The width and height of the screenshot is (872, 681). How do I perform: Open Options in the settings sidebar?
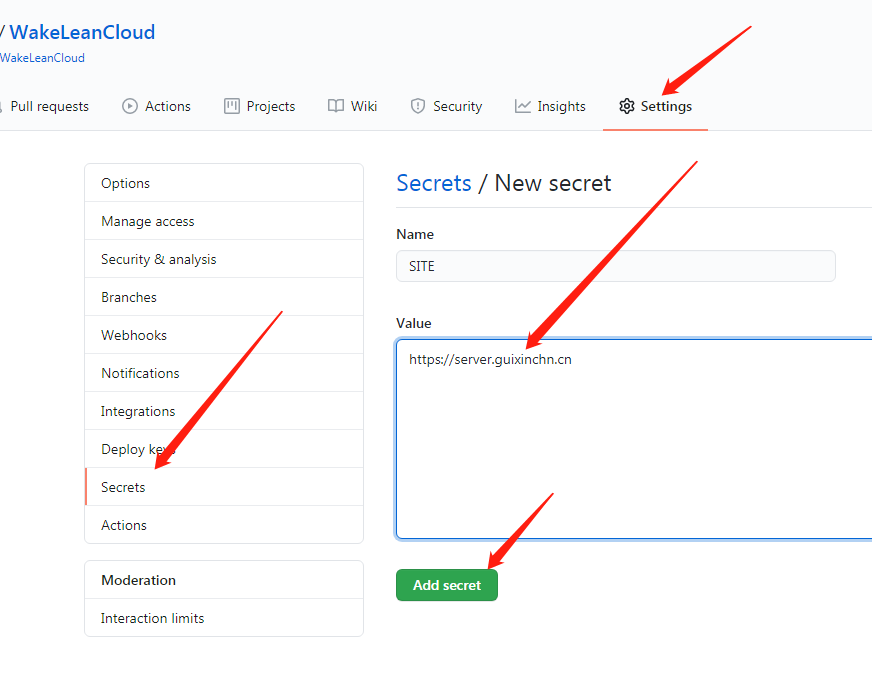pos(125,183)
